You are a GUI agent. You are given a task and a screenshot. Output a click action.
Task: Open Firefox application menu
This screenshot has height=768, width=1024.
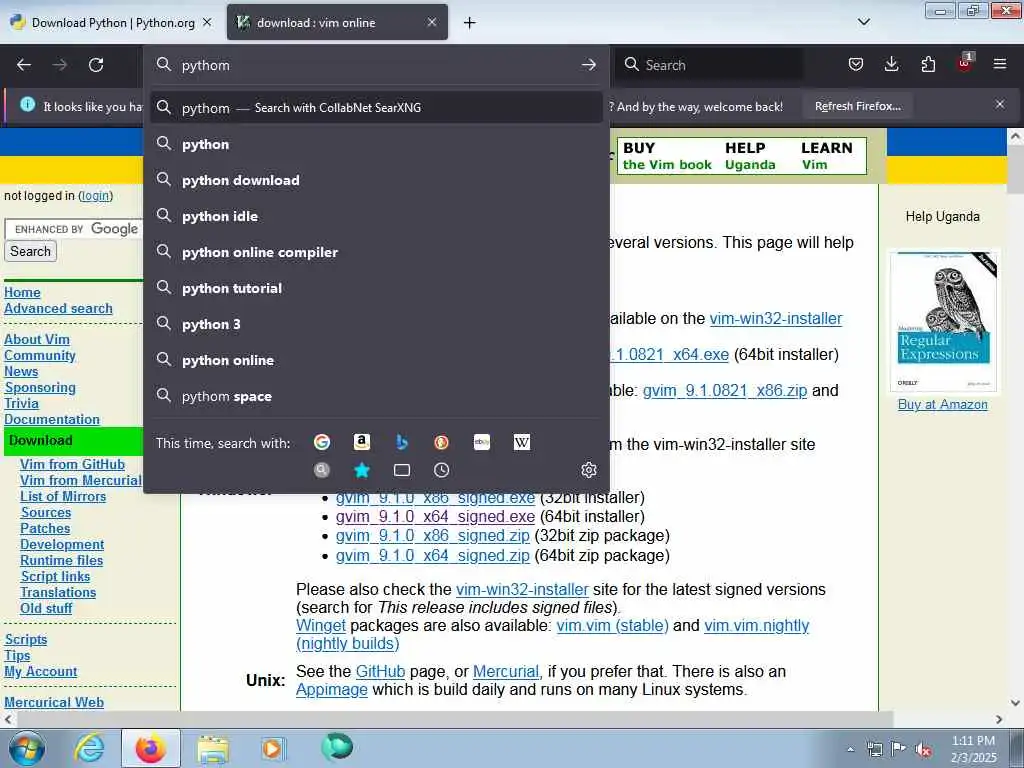pyautogui.click(x=1000, y=64)
